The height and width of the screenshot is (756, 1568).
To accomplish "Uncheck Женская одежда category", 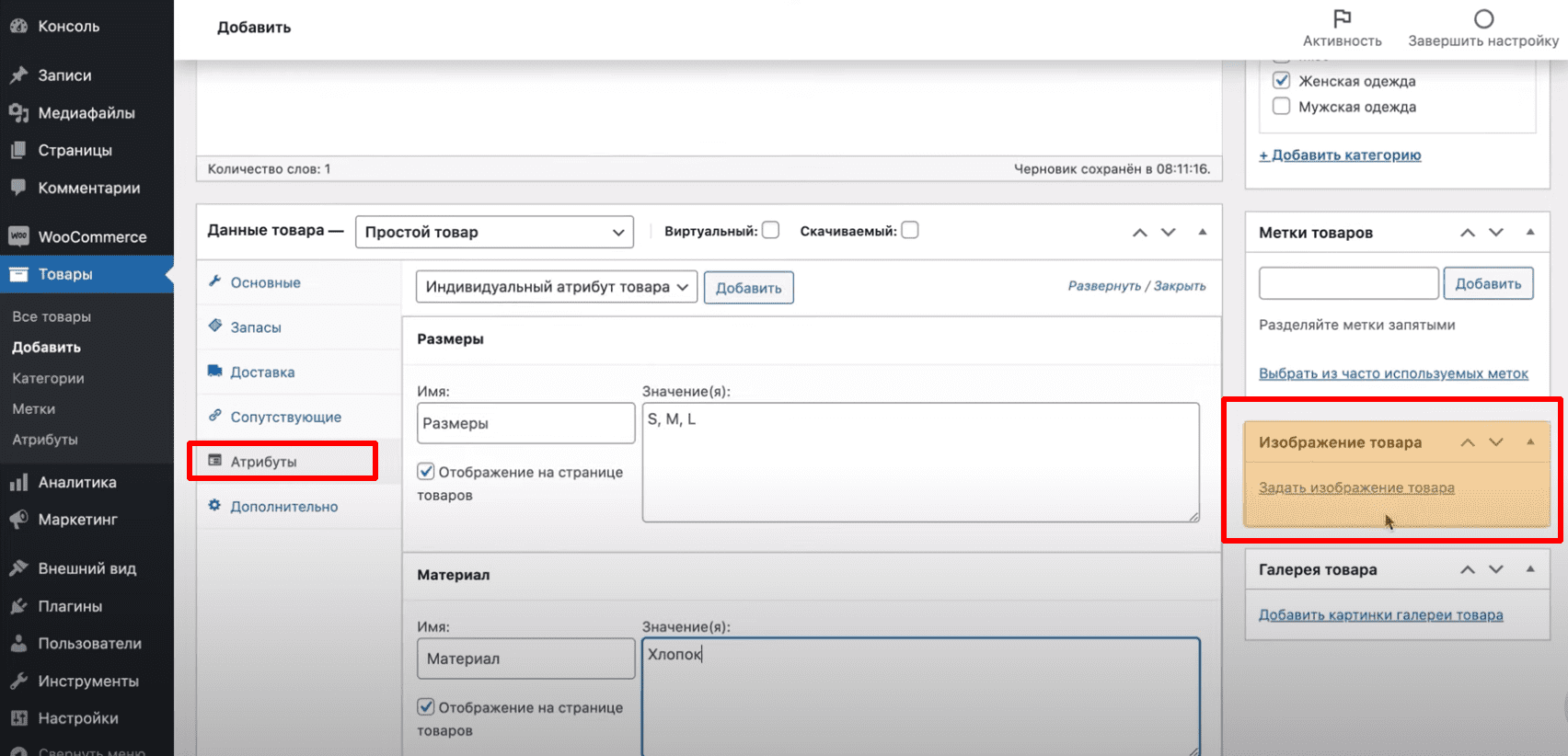I will point(1281,80).
